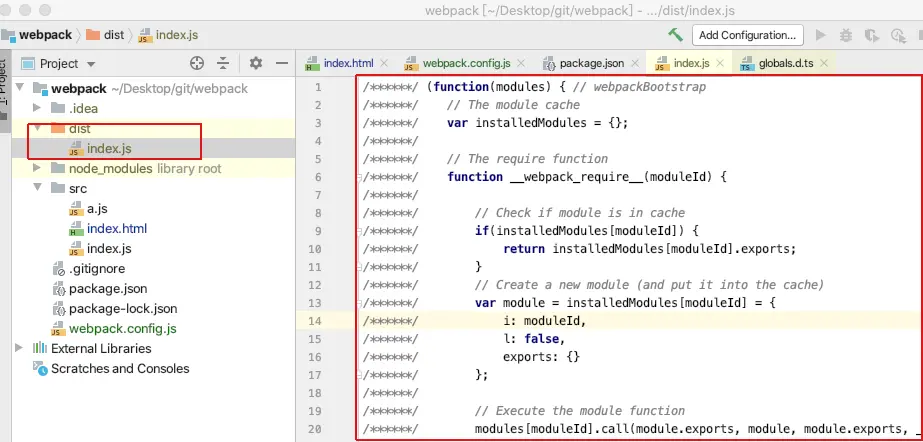
Task: Collapse the webpack root folder
Action: click(x=21, y=88)
